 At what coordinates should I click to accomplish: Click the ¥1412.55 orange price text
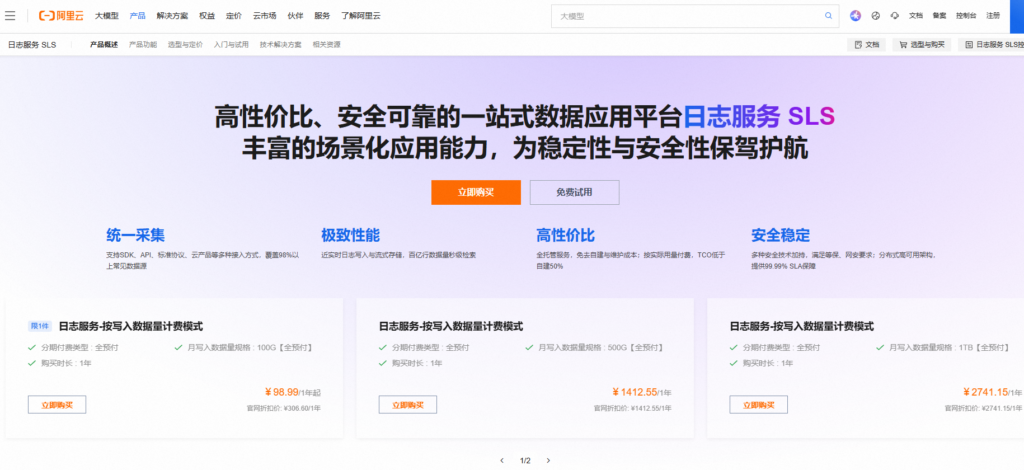pos(635,392)
